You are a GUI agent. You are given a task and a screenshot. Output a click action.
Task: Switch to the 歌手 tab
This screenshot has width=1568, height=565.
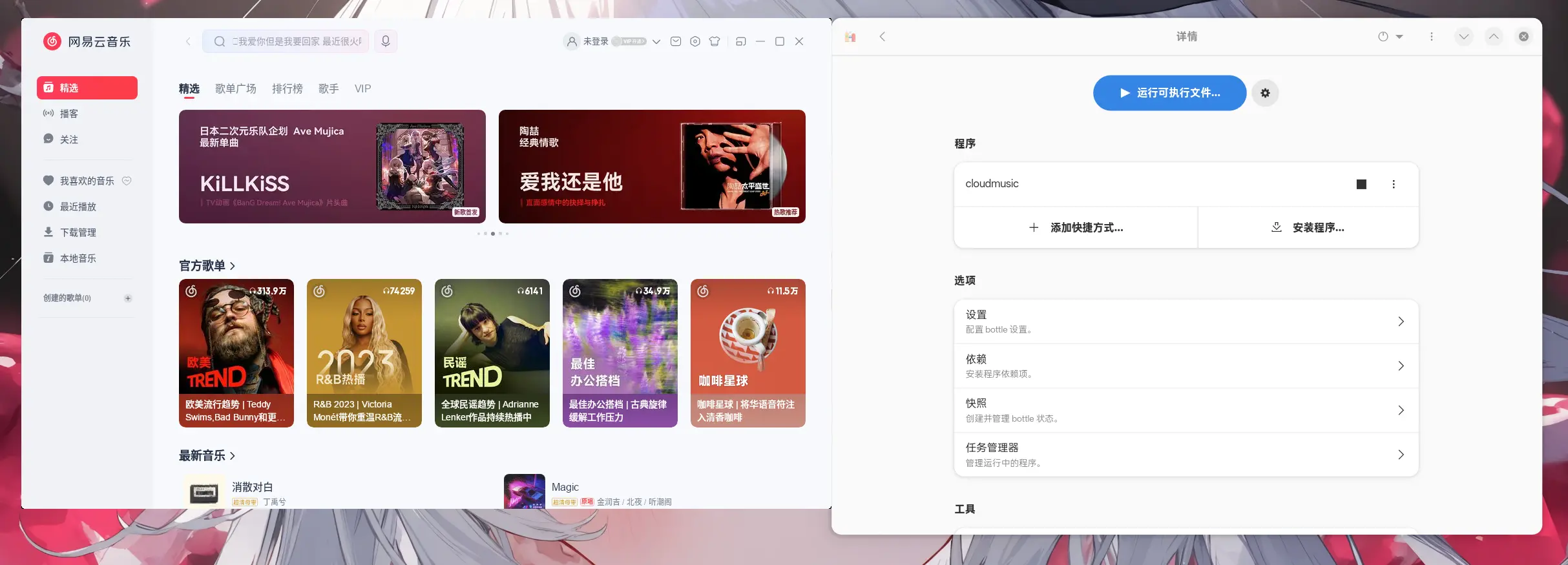point(329,88)
